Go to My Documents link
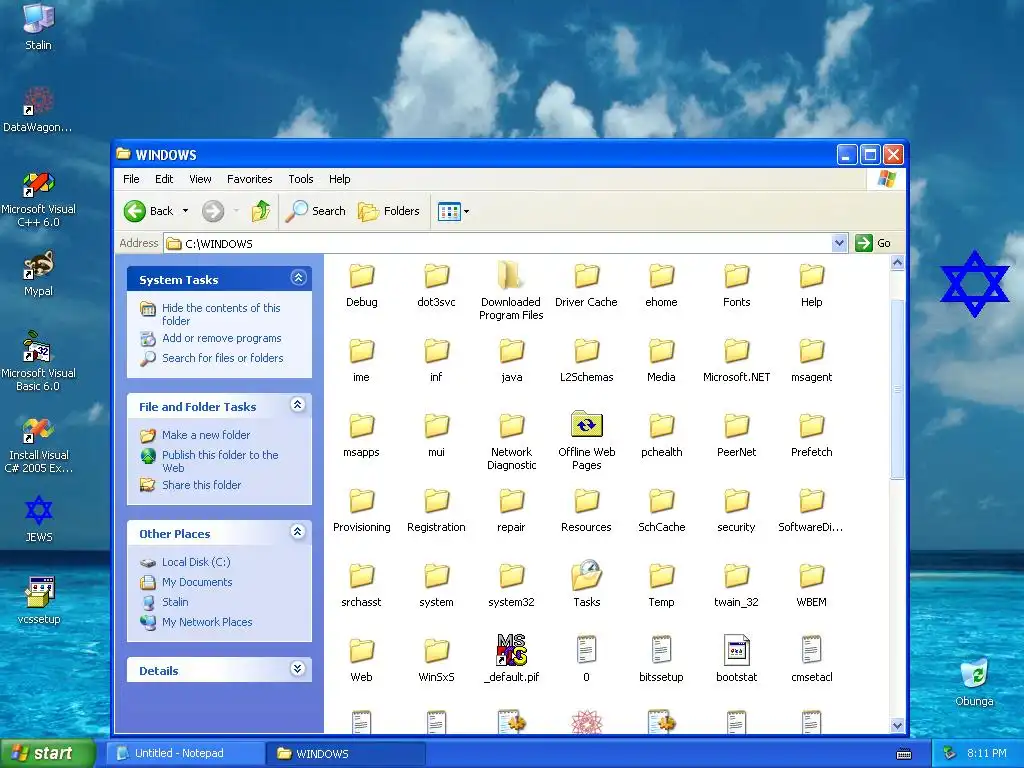This screenshot has height=768, width=1024. tap(197, 582)
